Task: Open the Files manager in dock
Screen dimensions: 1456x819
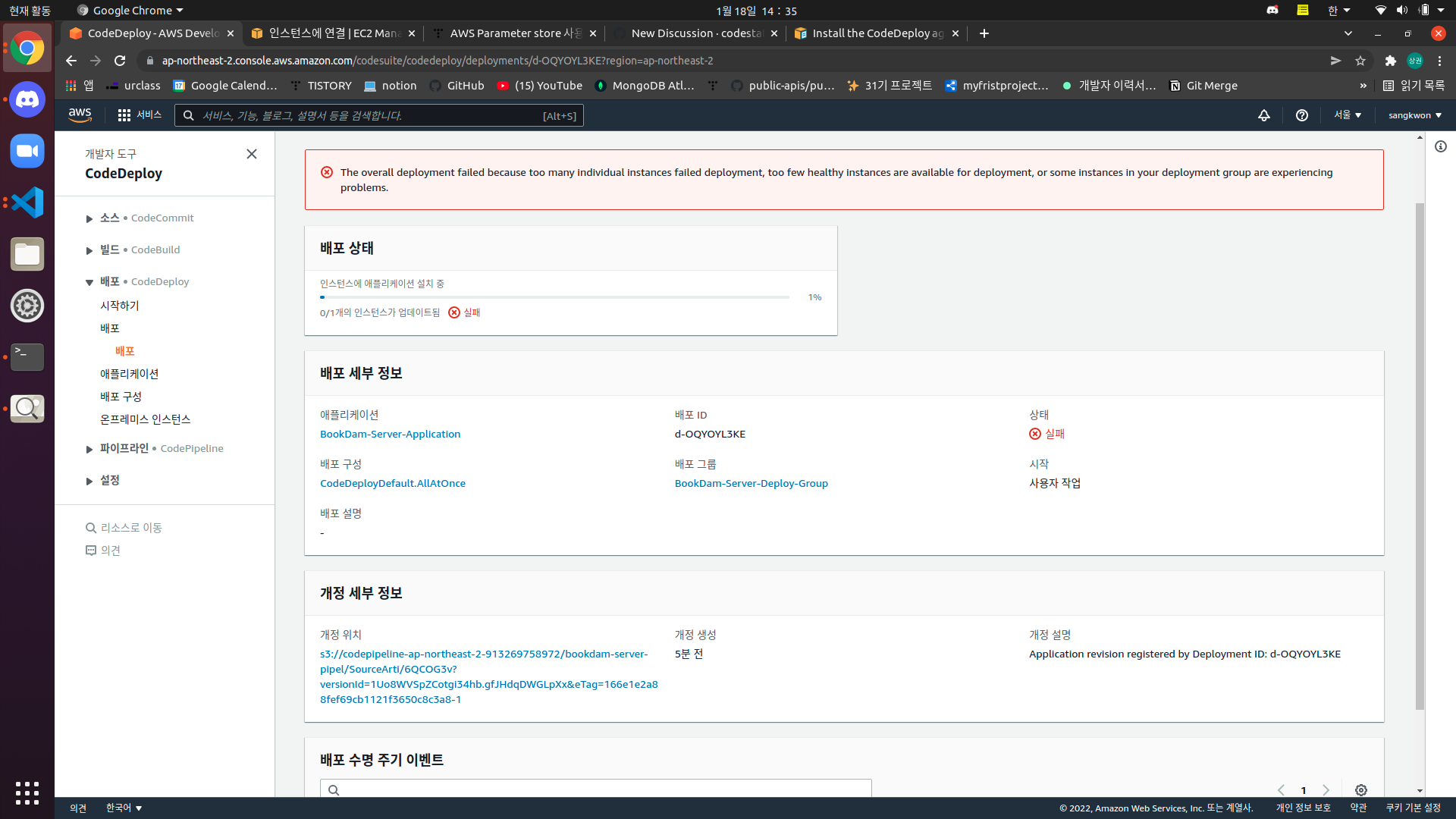Action: point(27,254)
